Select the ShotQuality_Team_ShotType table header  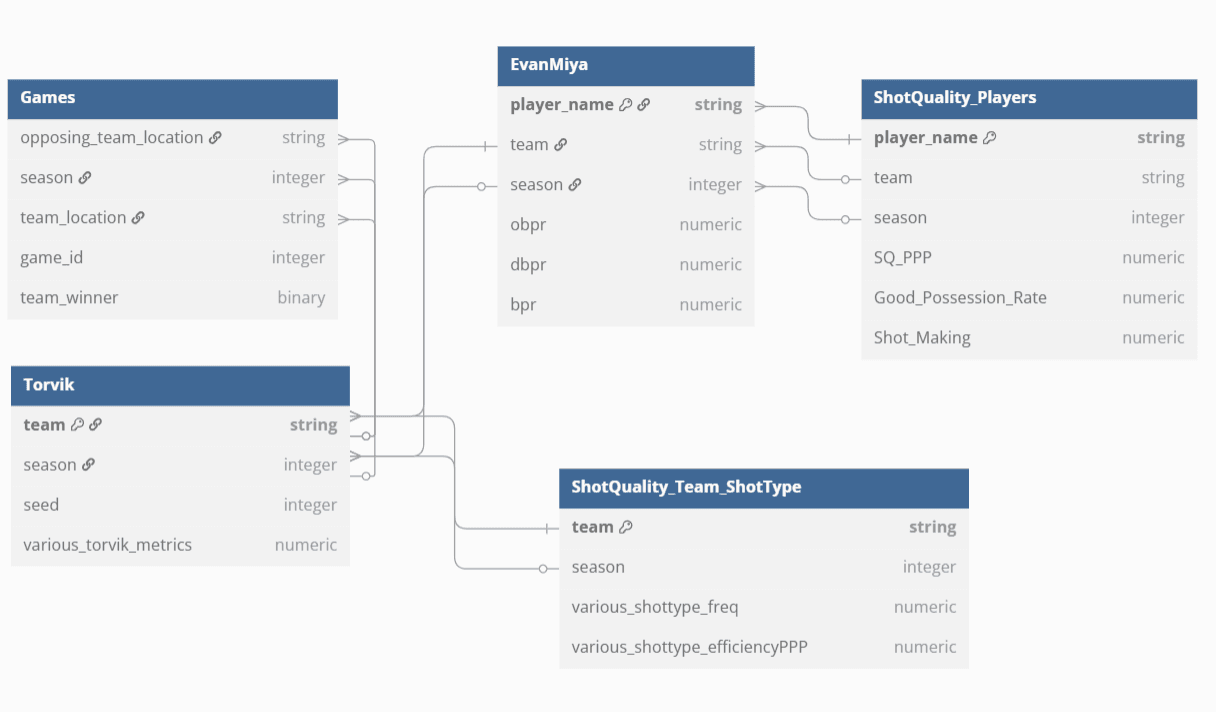point(763,488)
